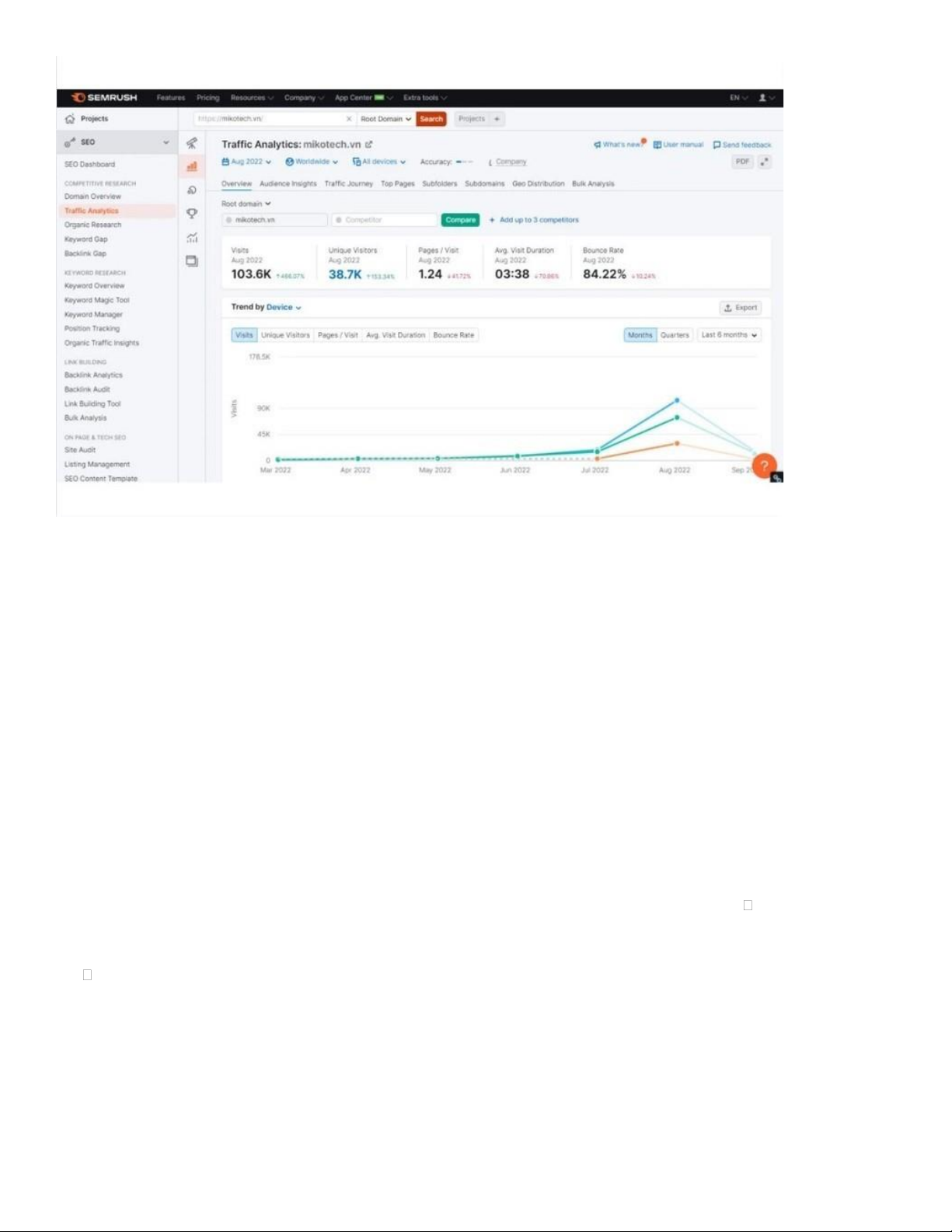Screen dimensions: 952x1232
Task: Clear the URL search box with X
Action: [x=349, y=119]
